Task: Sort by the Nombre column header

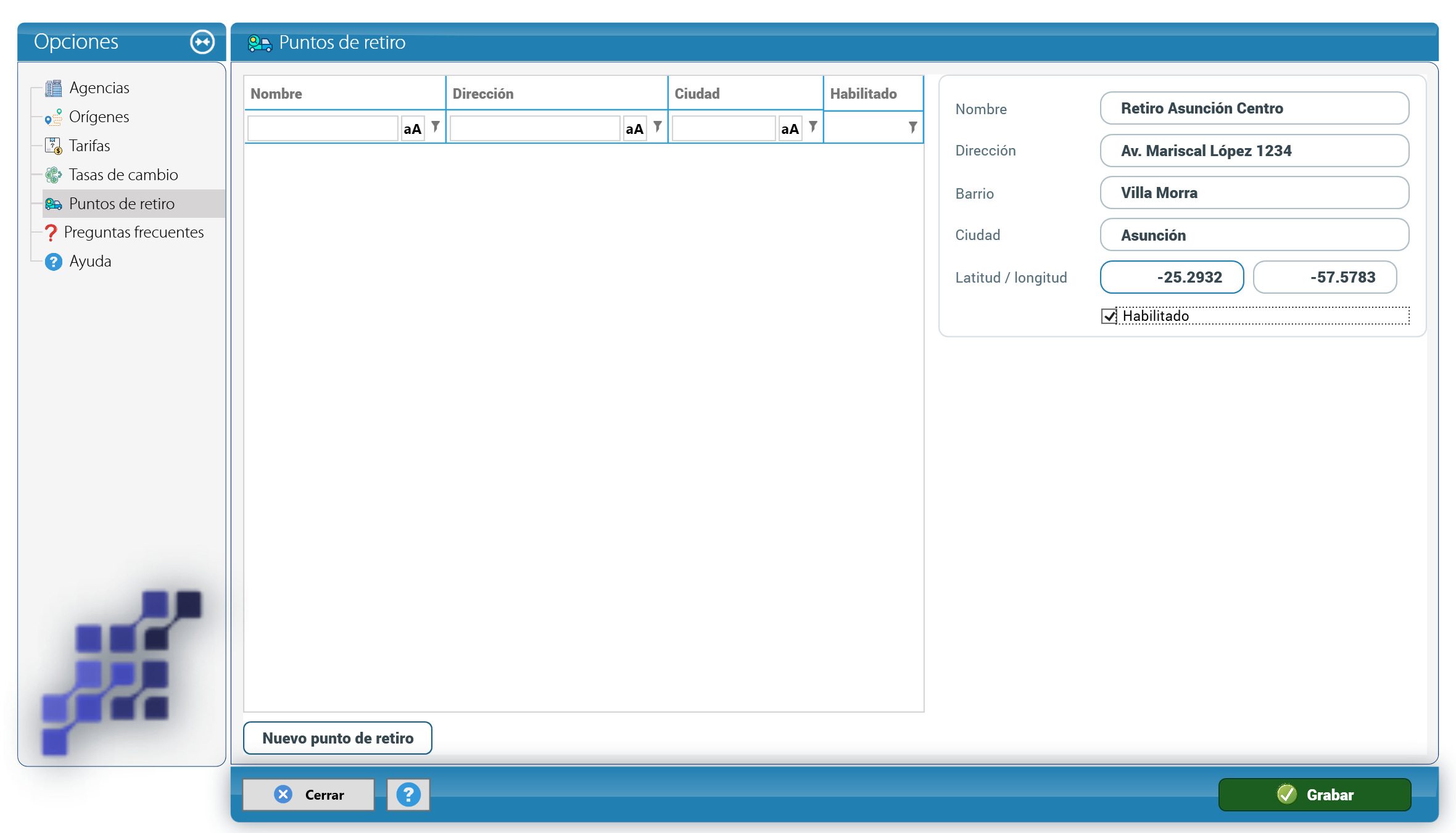Action: 345,94
